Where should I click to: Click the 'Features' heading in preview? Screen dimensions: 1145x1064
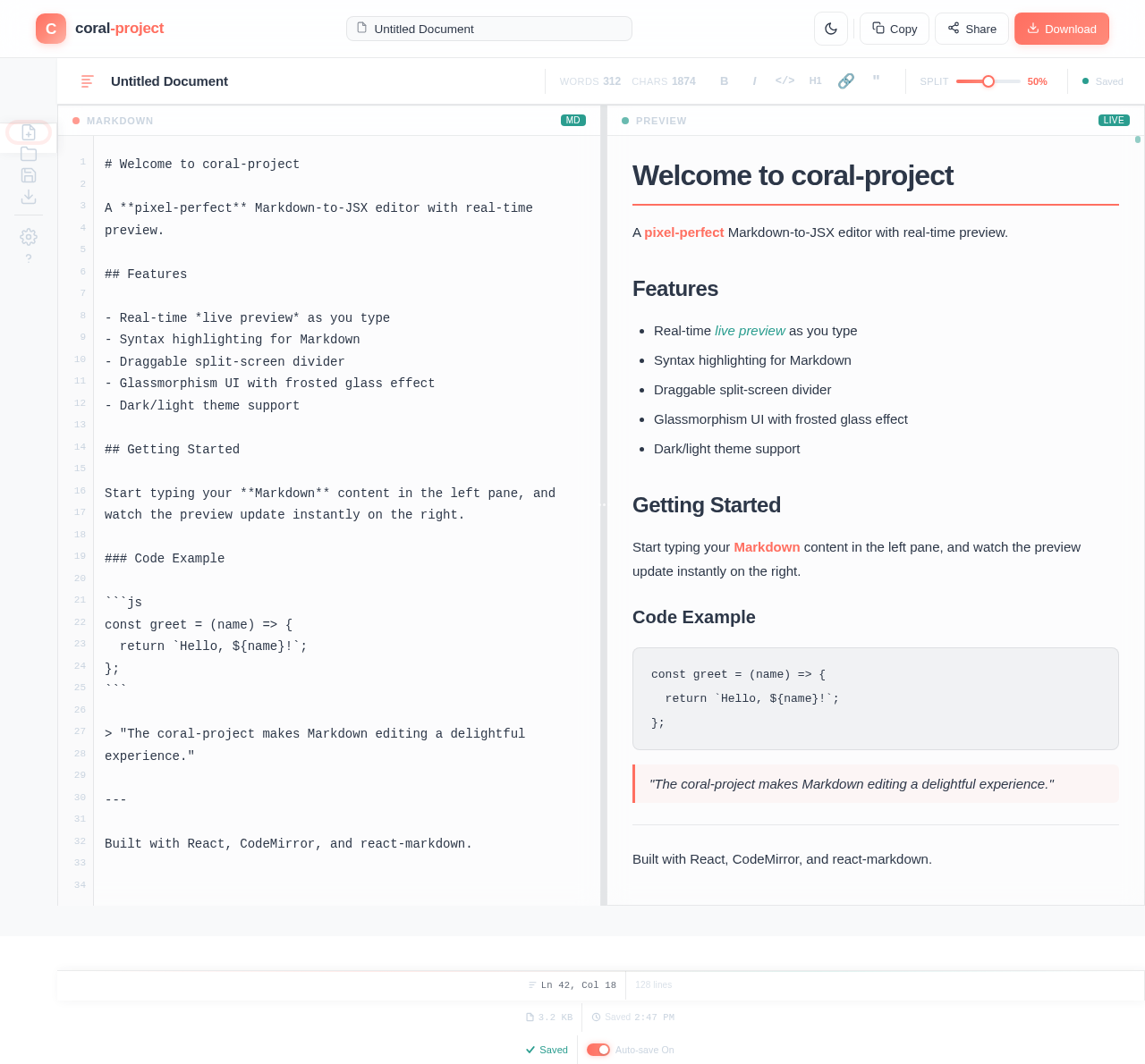(x=675, y=289)
